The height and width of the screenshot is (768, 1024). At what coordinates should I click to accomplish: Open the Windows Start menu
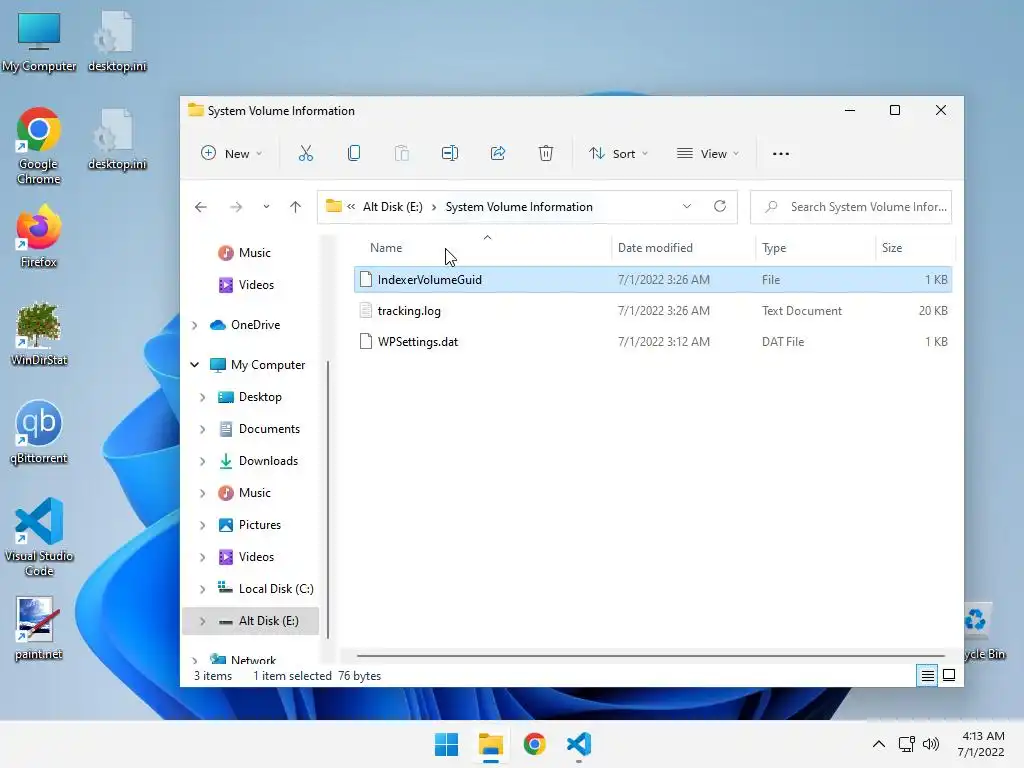tap(447, 744)
